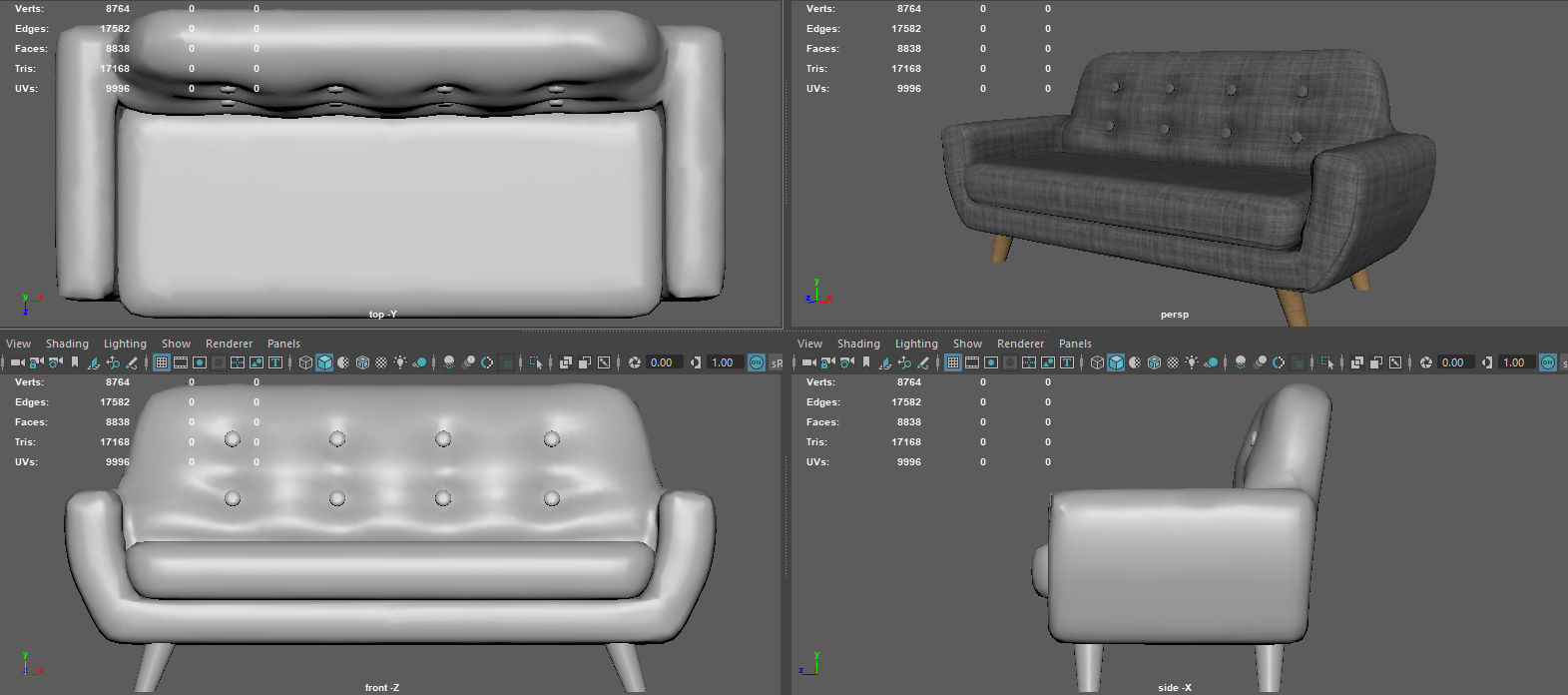Select Wireframe shading icon in front panel
The width and height of the screenshot is (1568, 695).
pos(305,362)
